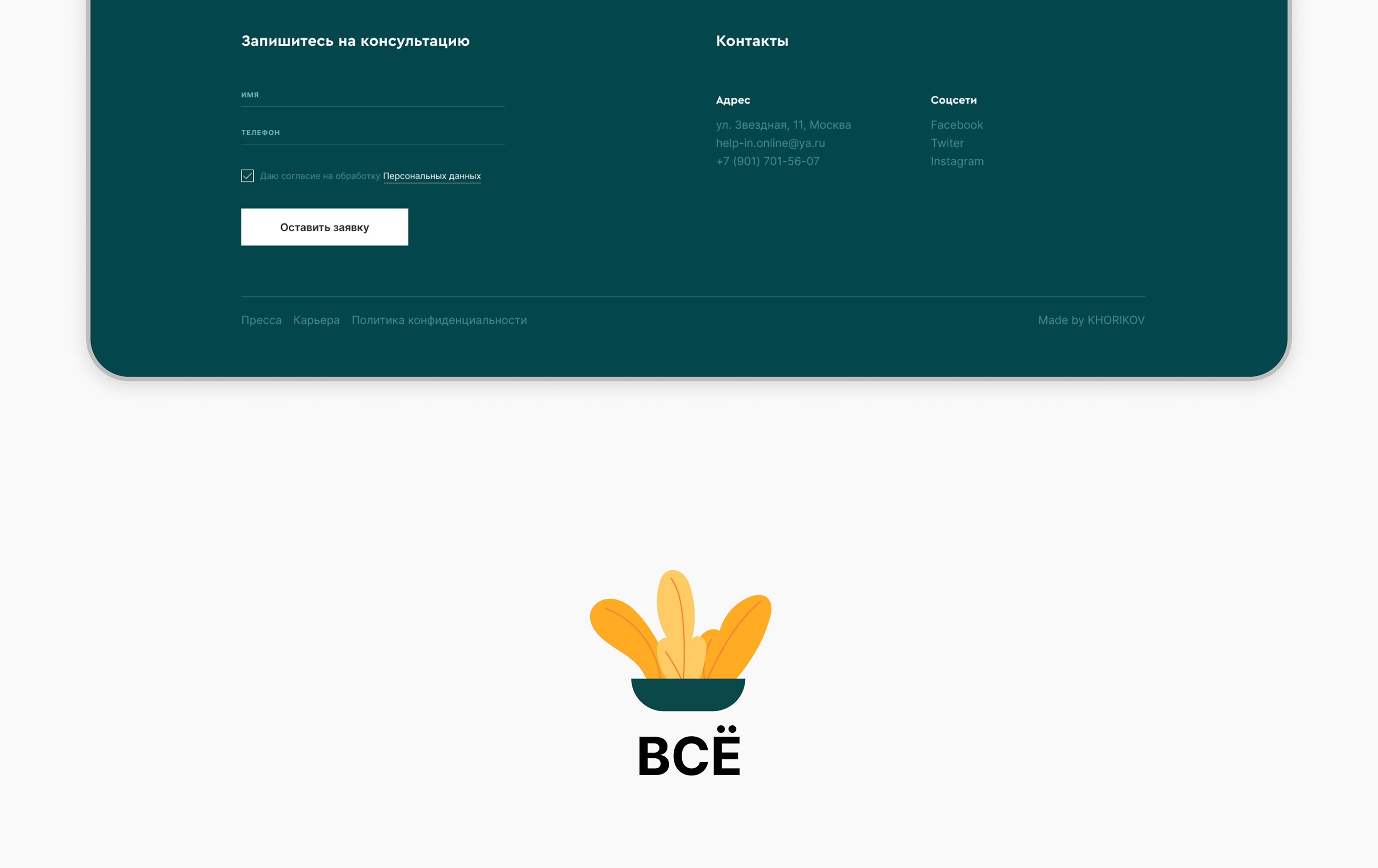The width and height of the screenshot is (1378, 868).
Task: Open the Twiter social link
Action: pos(946,143)
